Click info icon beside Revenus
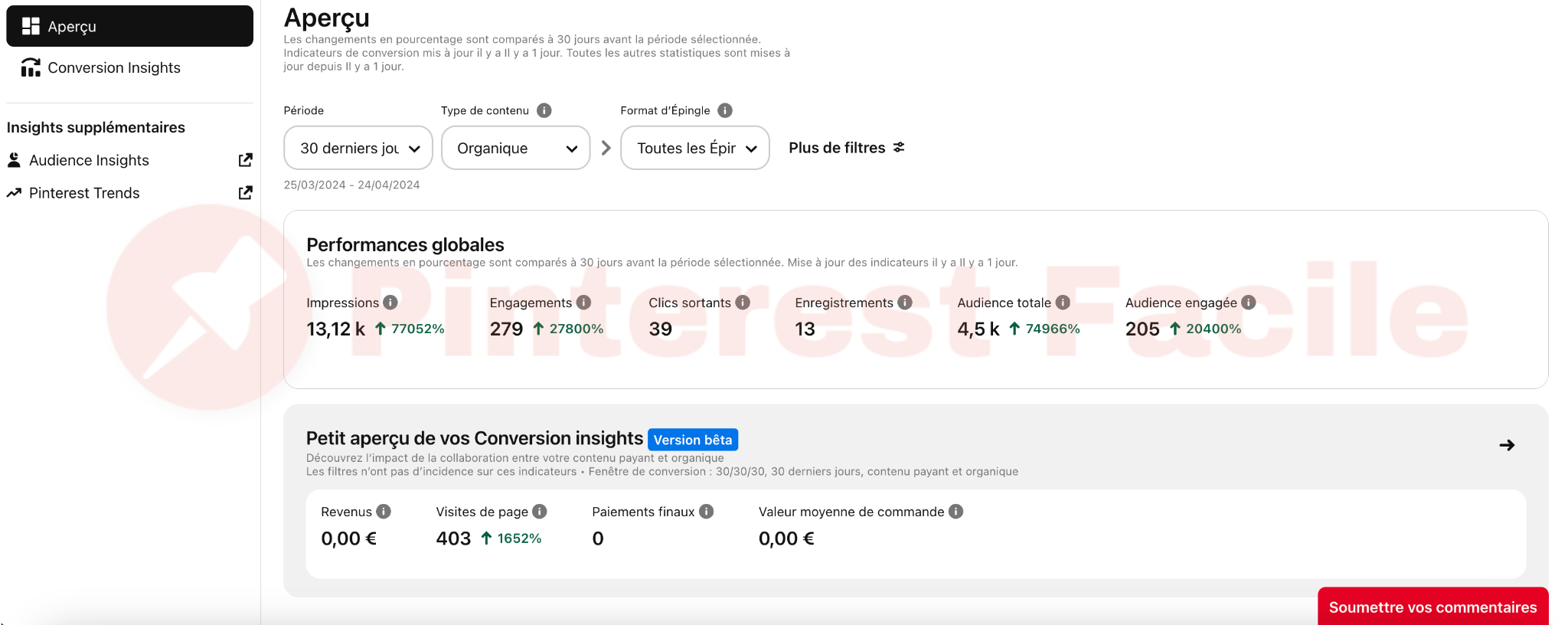1568x625 pixels. [x=384, y=512]
